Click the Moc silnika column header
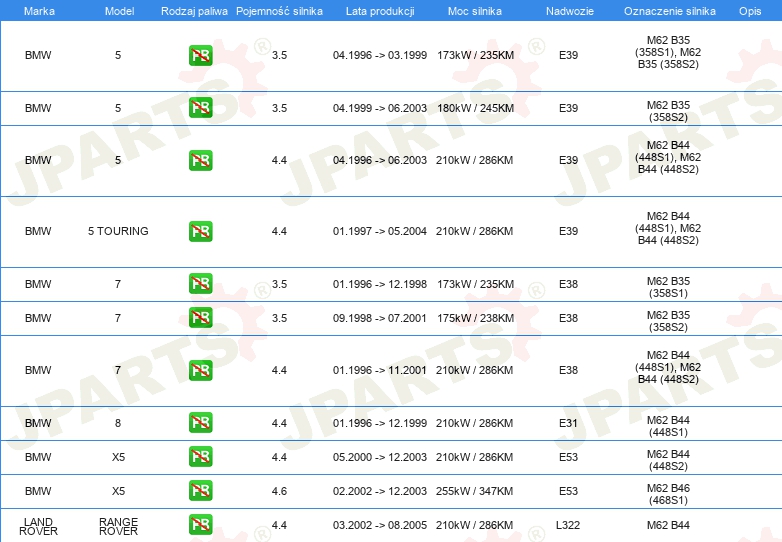 click(x=475, y=11)
